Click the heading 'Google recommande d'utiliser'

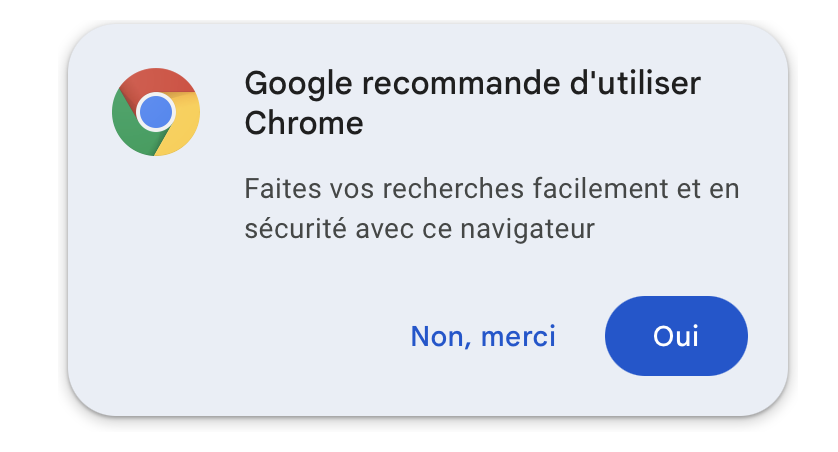click(472, 84)
